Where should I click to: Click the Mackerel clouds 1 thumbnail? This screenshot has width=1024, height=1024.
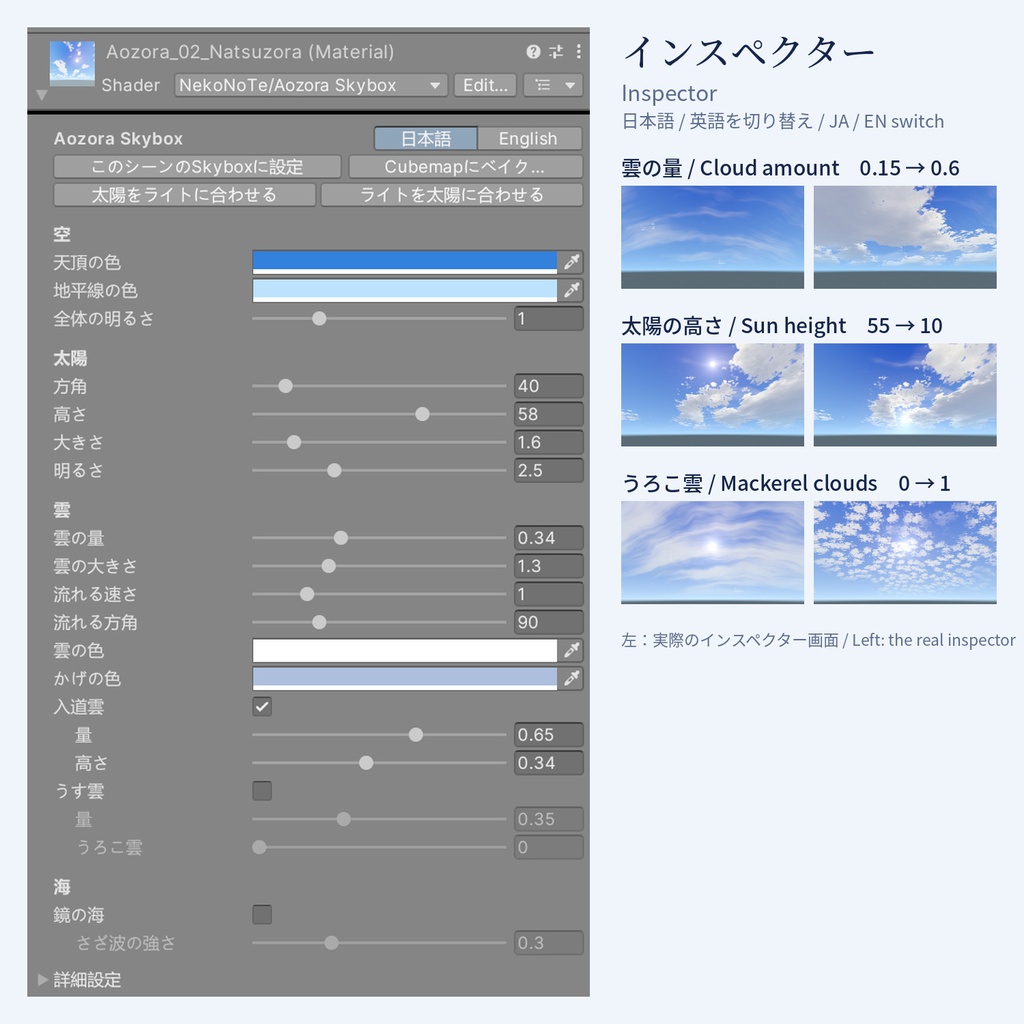(x=905, y=552)
